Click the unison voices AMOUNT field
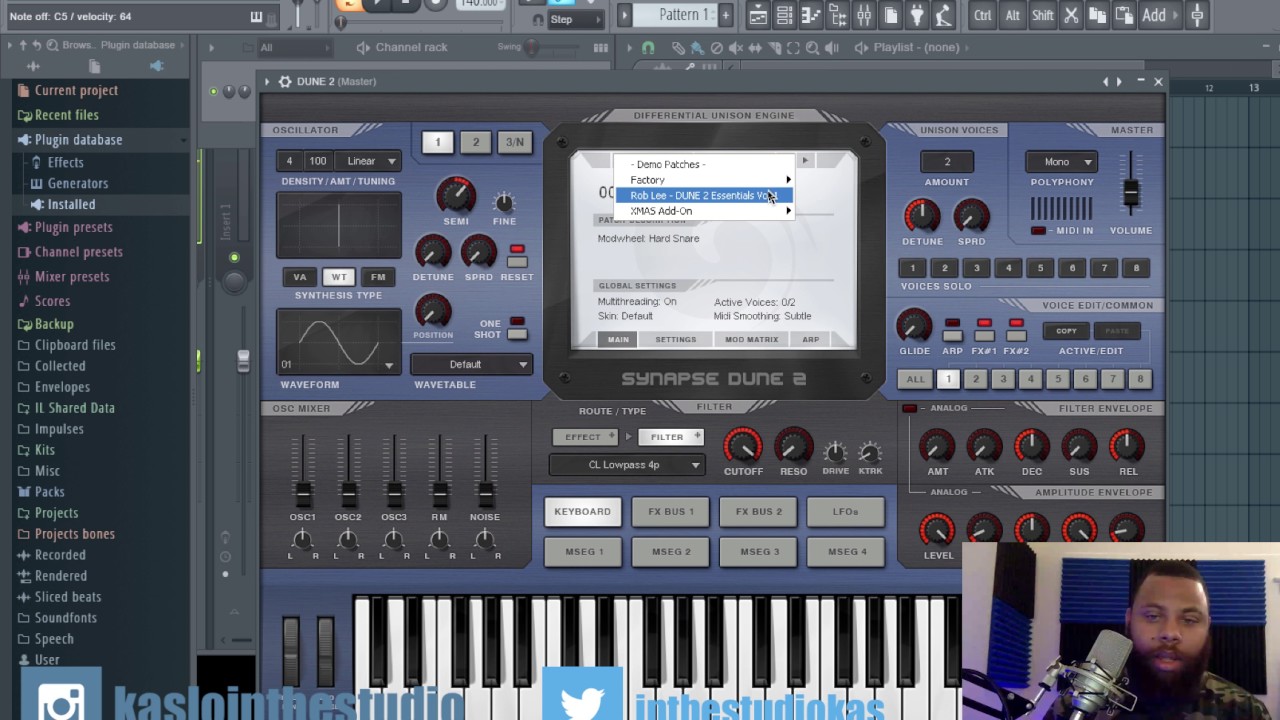1280x720 pixels. coord(947,162)
